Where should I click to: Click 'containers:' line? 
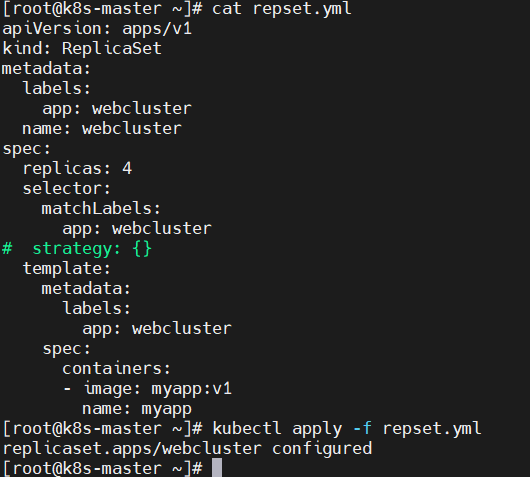point(117,368)
